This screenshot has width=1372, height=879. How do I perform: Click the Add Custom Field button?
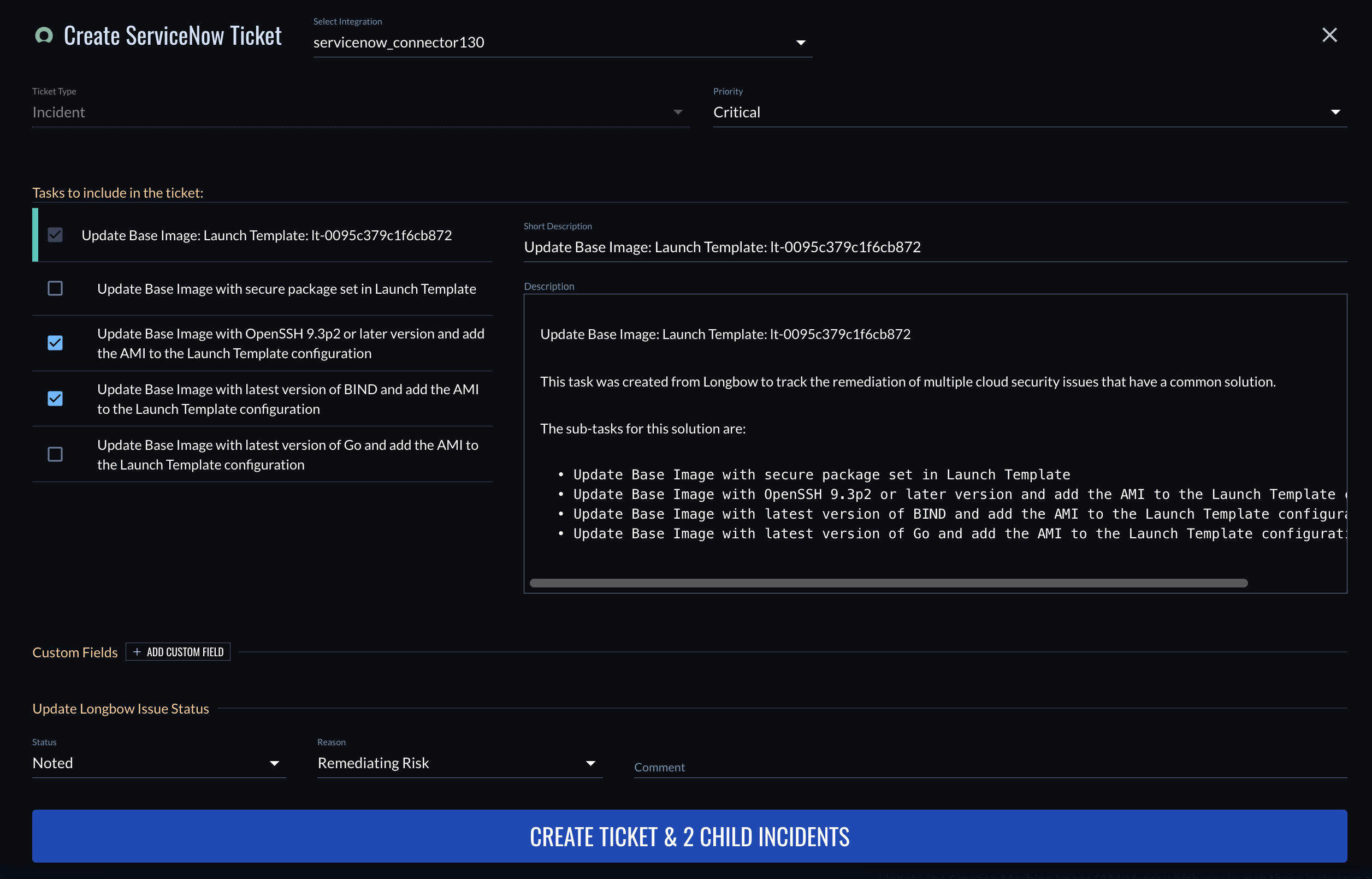point(178,652)
